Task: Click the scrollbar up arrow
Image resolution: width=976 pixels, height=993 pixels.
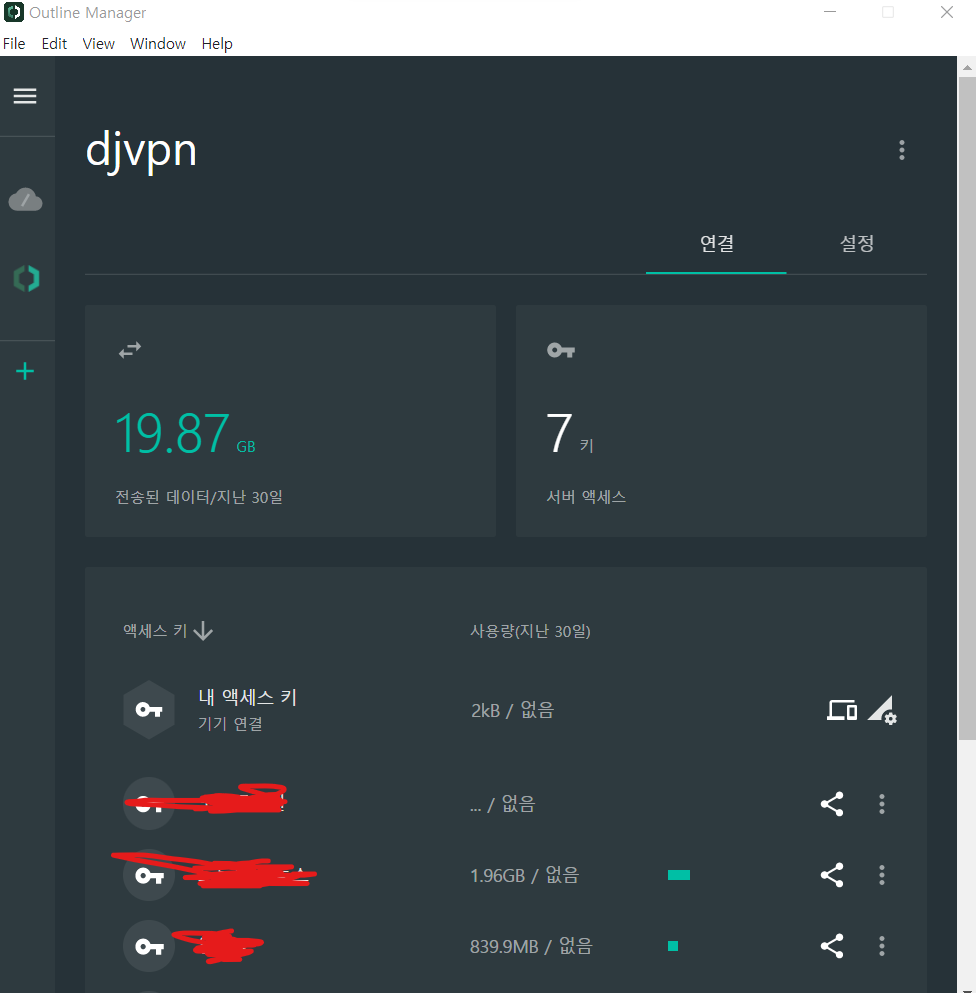Action: point(966,66)
